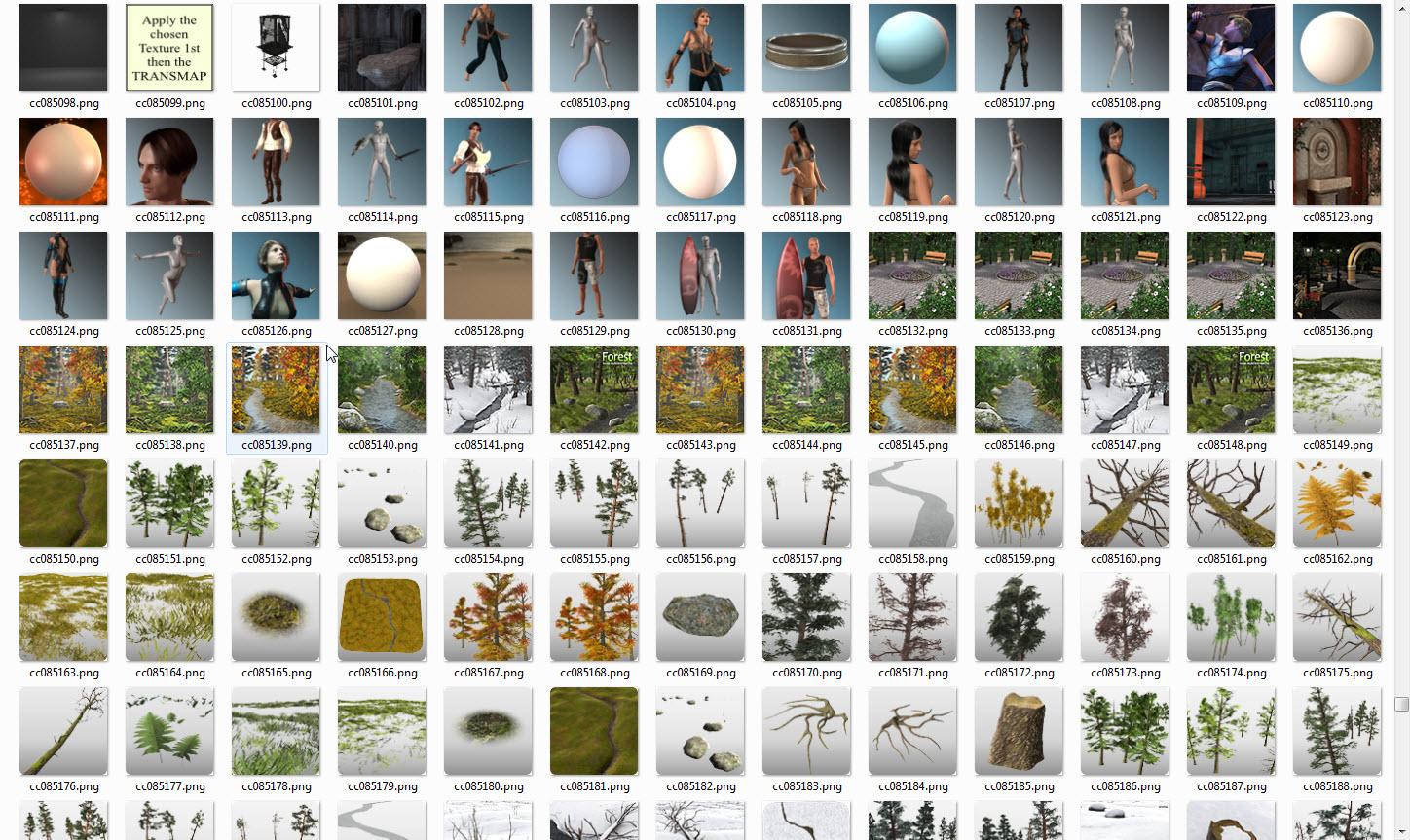The height and width of the screenshot is (840, 1410).
Task: Select the single boulder thumbnail cc085169
Action: [x=700, y=617]
